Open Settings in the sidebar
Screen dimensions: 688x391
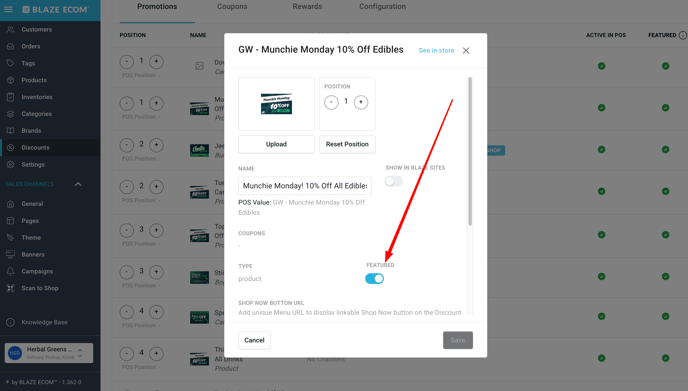(33, 165)
